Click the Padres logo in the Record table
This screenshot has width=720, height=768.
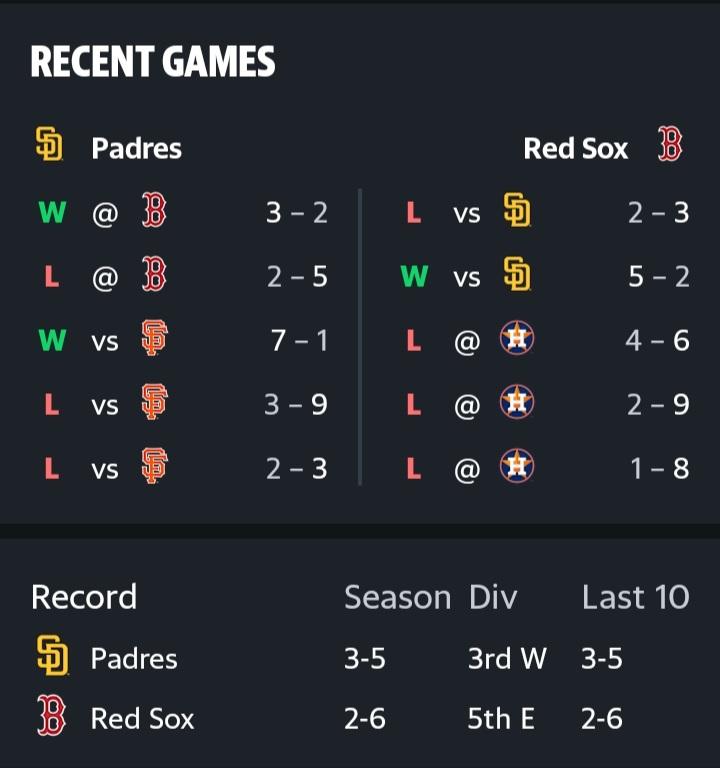[x=50, y=657]
